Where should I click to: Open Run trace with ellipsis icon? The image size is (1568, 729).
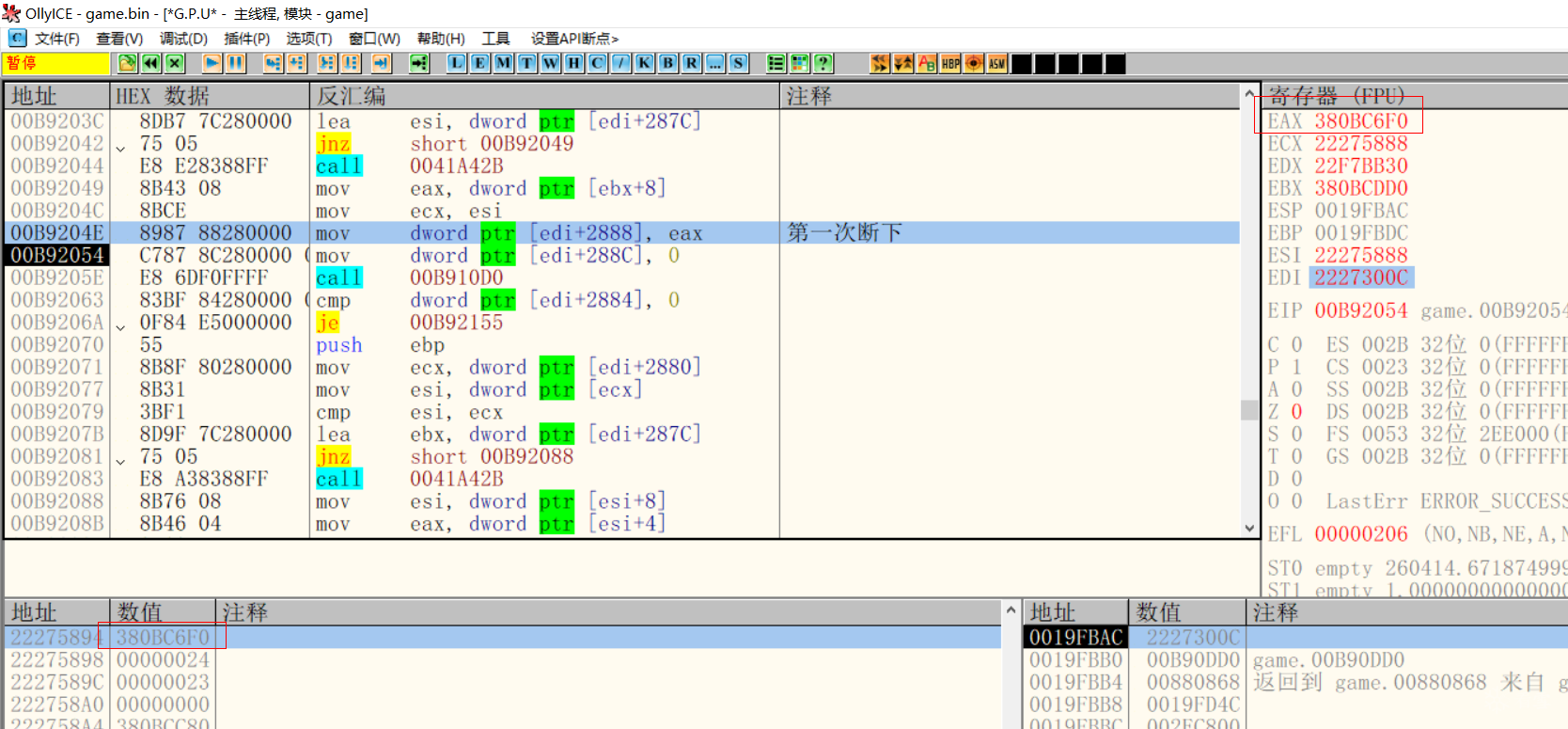(x=715, y=63)
